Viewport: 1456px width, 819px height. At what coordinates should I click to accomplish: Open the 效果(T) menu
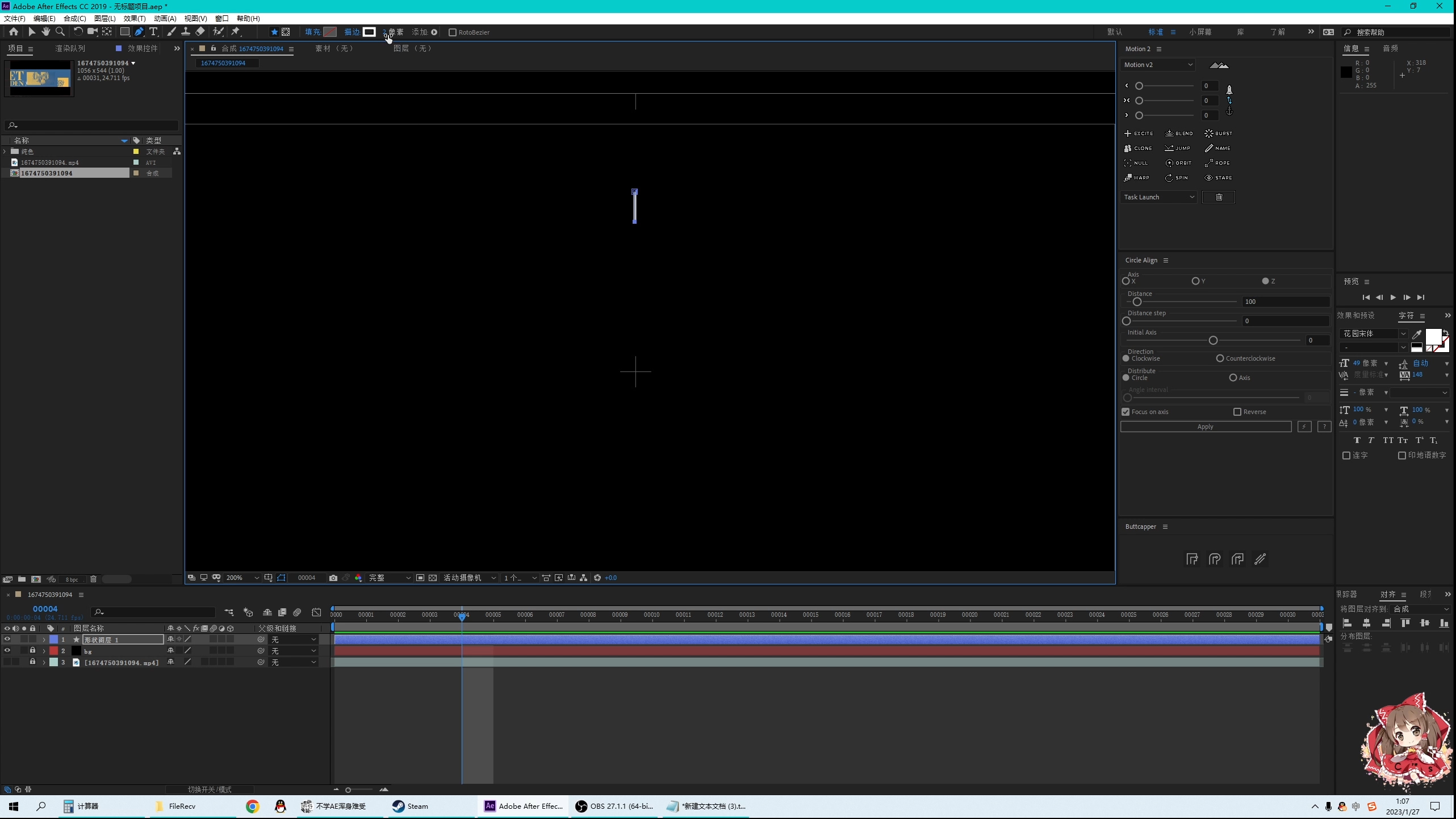[x=135, y=18]
